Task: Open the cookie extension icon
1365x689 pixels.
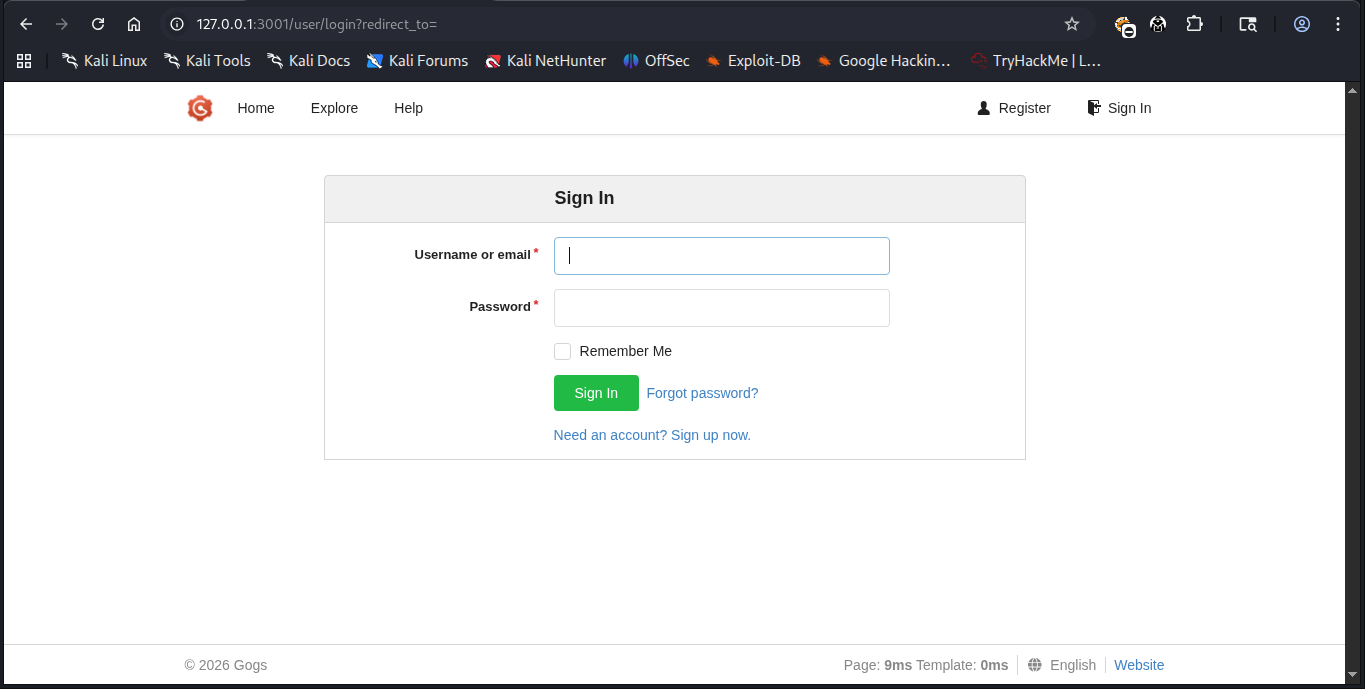Action: click(1125, 25)
